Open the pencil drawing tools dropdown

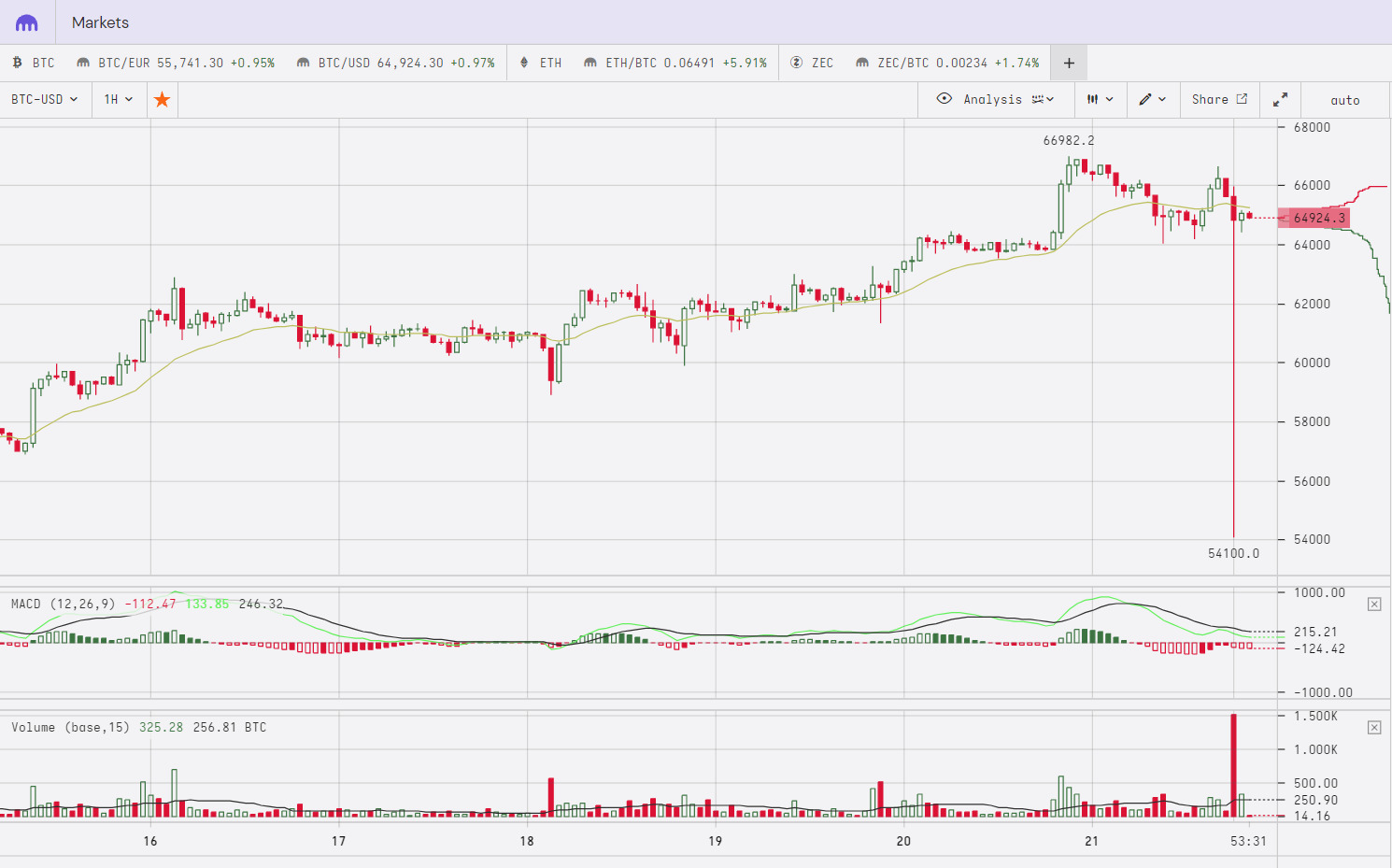pos(1153,99)
